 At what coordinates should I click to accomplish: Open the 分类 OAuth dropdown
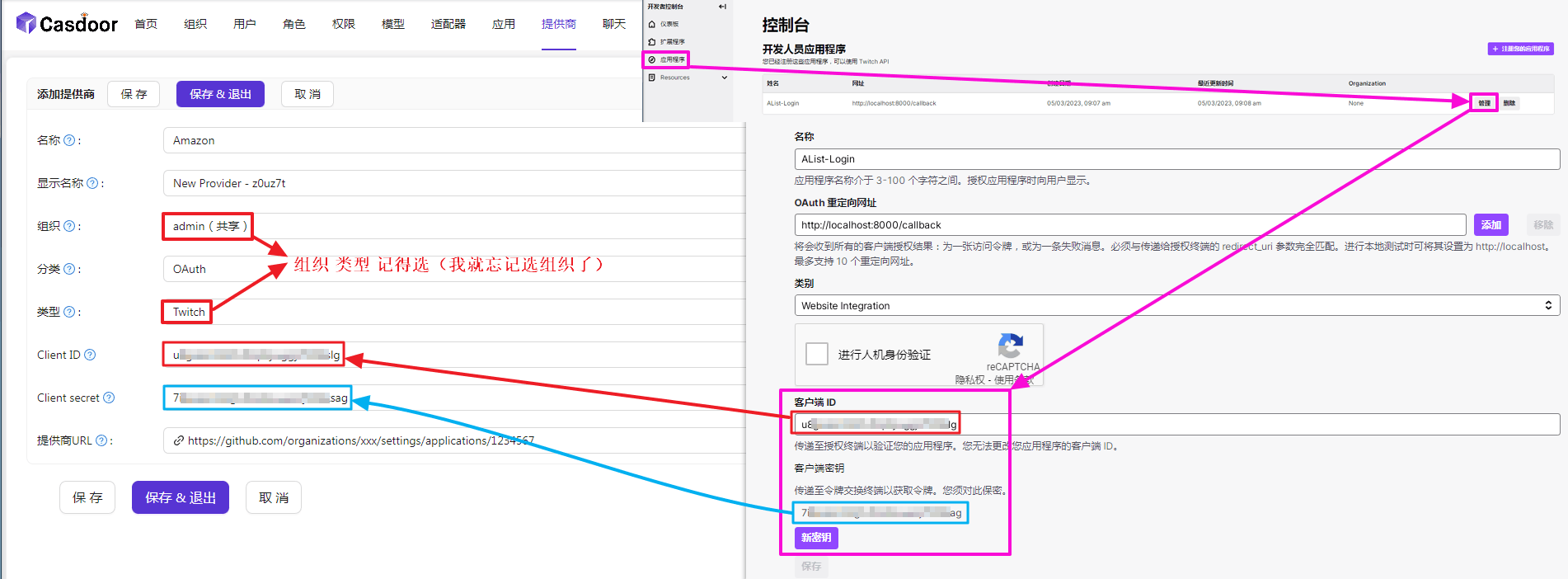pyautogui.click(x=453, y=269)
